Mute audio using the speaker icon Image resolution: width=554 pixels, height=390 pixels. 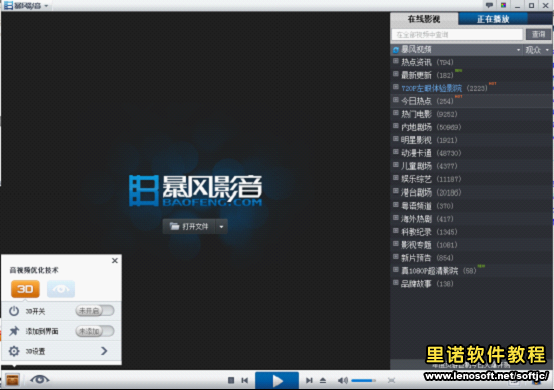(x=342, y=380)
